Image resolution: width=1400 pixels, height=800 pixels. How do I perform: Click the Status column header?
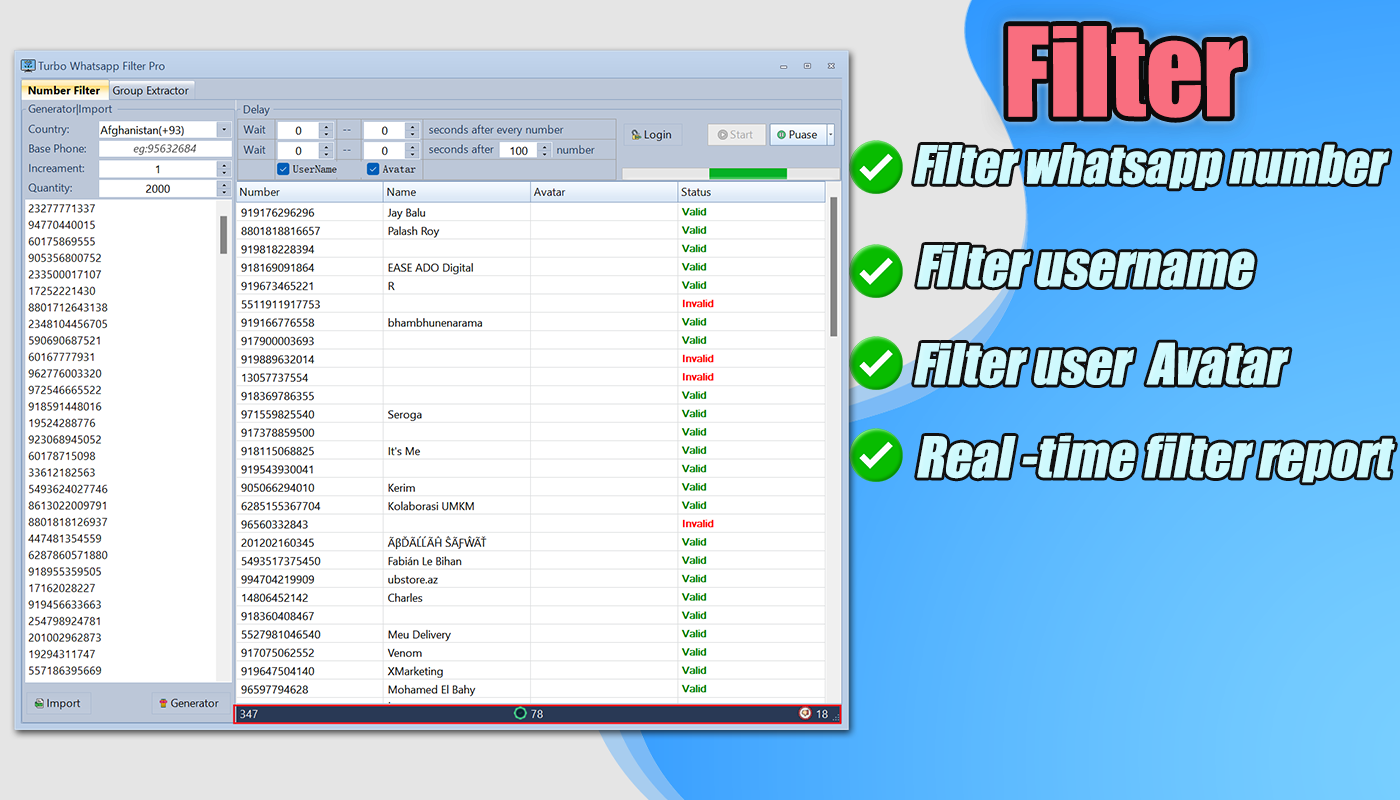click(x=751, y=192)
